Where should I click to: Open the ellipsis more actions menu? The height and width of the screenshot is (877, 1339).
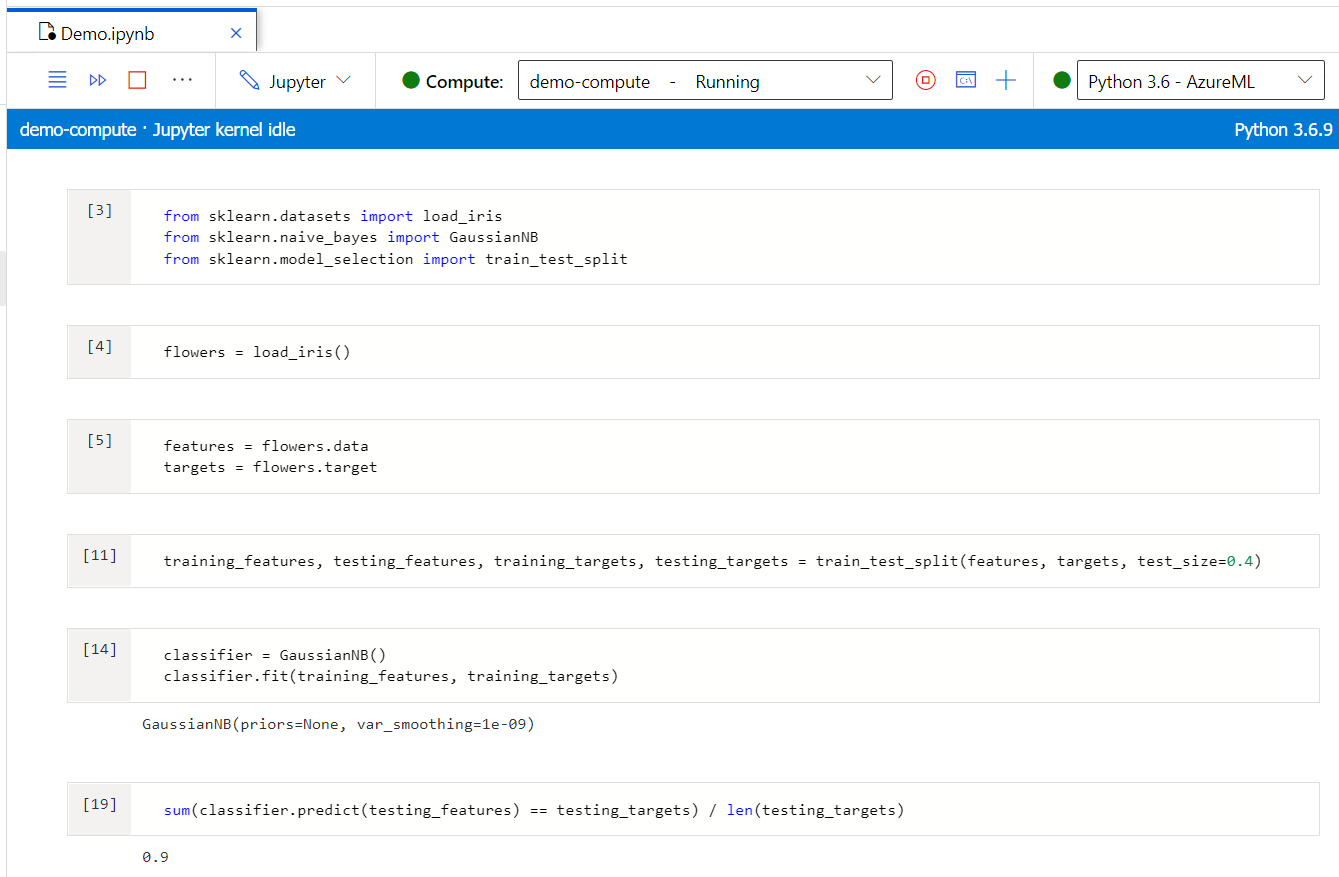click(181, 80)
